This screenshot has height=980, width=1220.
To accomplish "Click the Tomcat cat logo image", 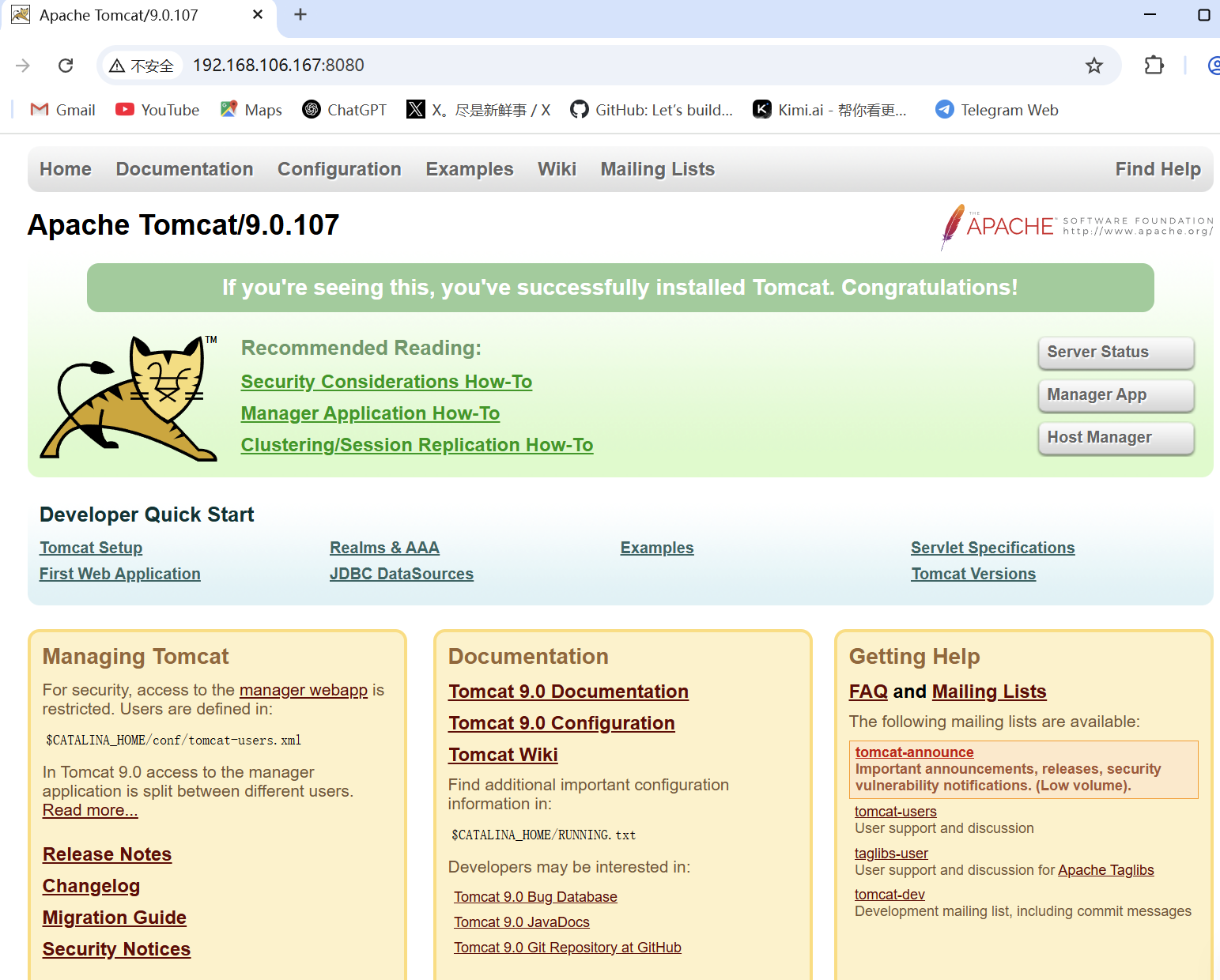I will click(x=129, y=398).
